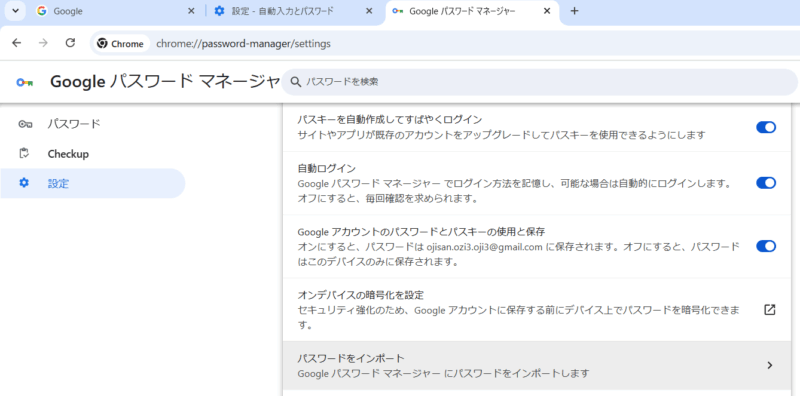Click the Checkup clipboard icon
This screenshot has width=800, height=396.
pyautogui.click(x=24, y=153)
